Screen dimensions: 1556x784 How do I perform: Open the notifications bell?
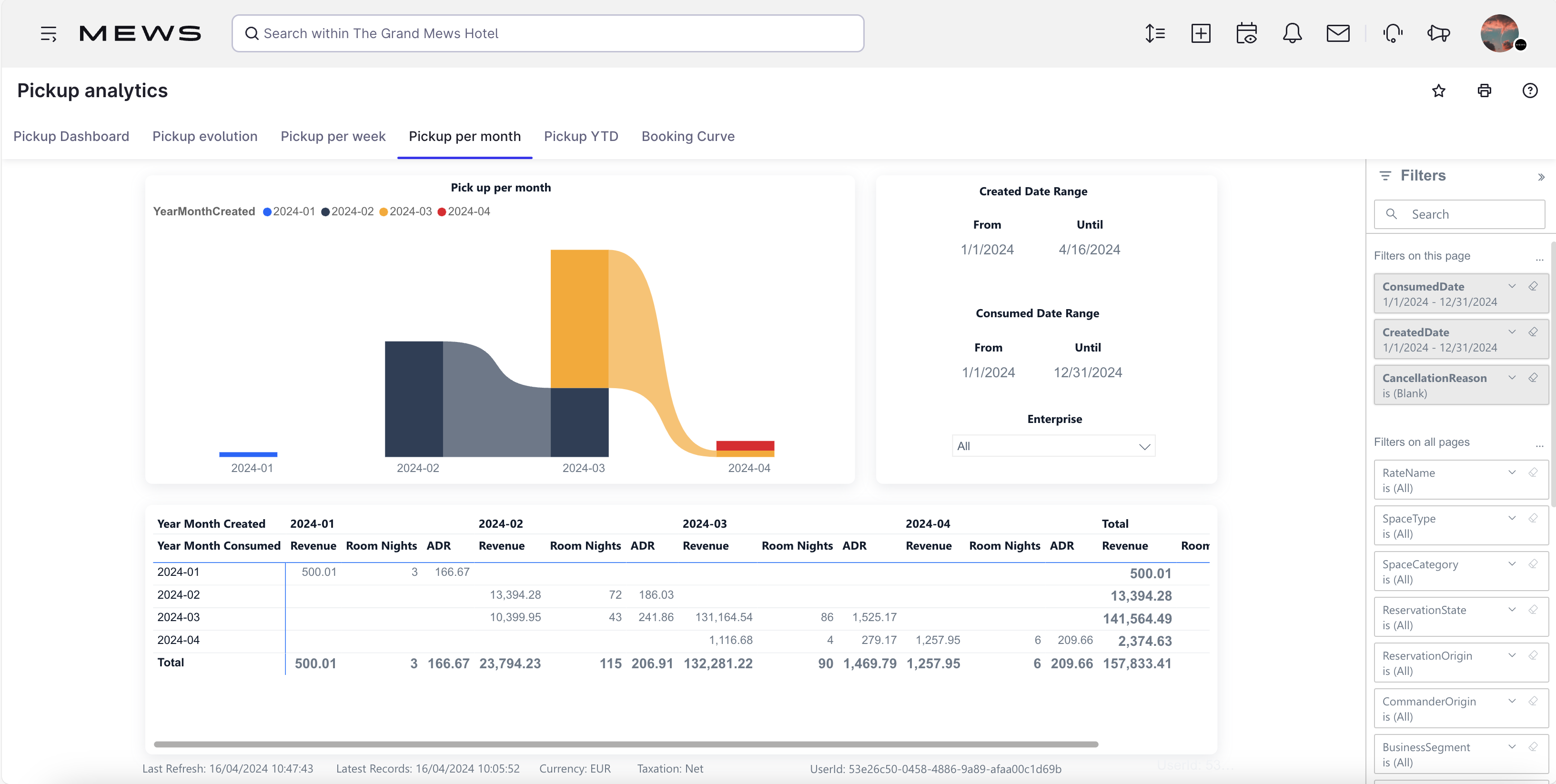(x=1293, y=33)
